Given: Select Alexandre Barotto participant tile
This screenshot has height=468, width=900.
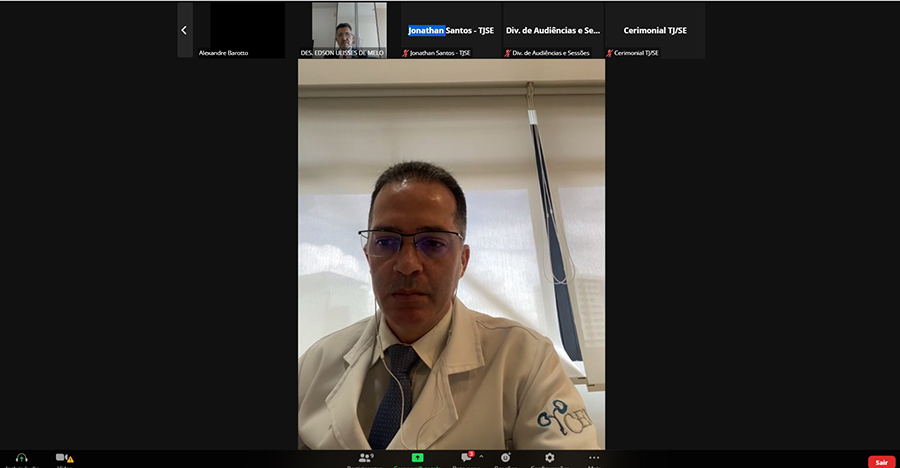Looking at the screenshot, I should pos(246,28).
